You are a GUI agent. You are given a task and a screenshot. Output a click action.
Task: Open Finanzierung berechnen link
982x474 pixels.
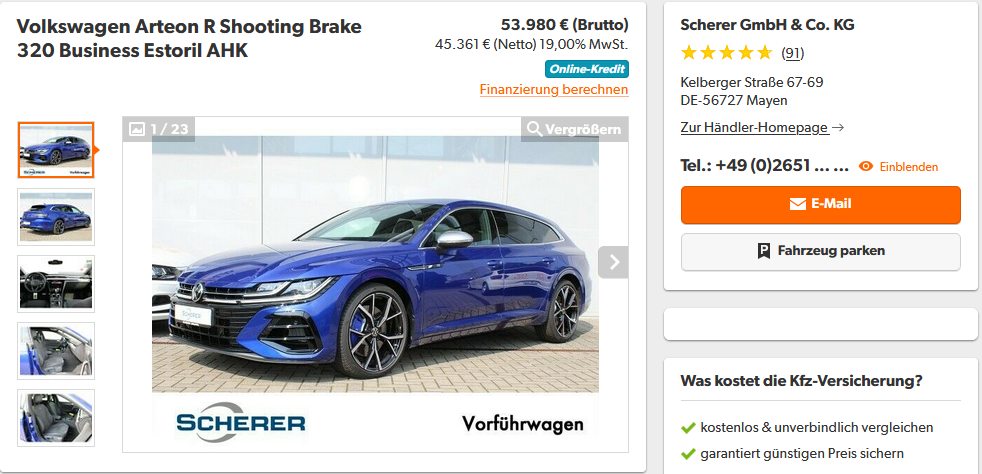pyautogui.click(x=554, y=90)
